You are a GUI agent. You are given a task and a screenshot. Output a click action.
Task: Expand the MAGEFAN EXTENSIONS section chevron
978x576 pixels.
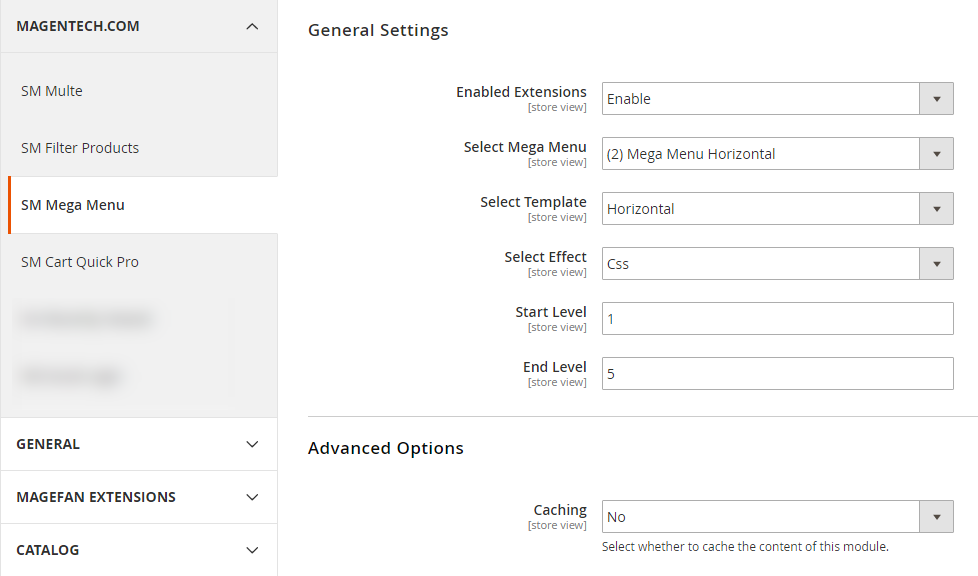(x=252, y=497)
